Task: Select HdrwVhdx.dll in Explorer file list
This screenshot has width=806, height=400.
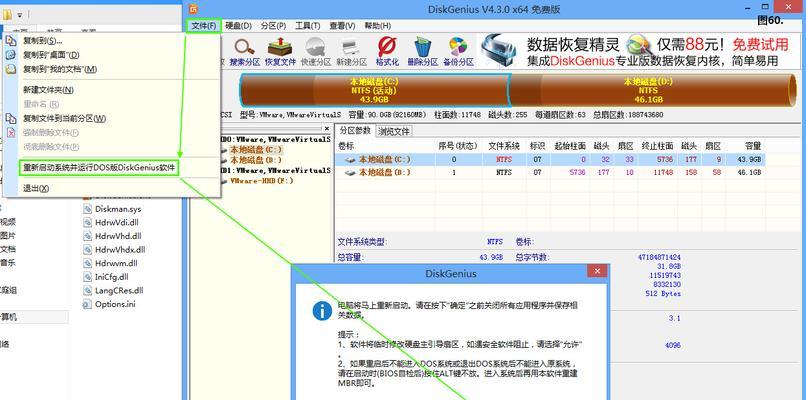Action: pos(120,249)
